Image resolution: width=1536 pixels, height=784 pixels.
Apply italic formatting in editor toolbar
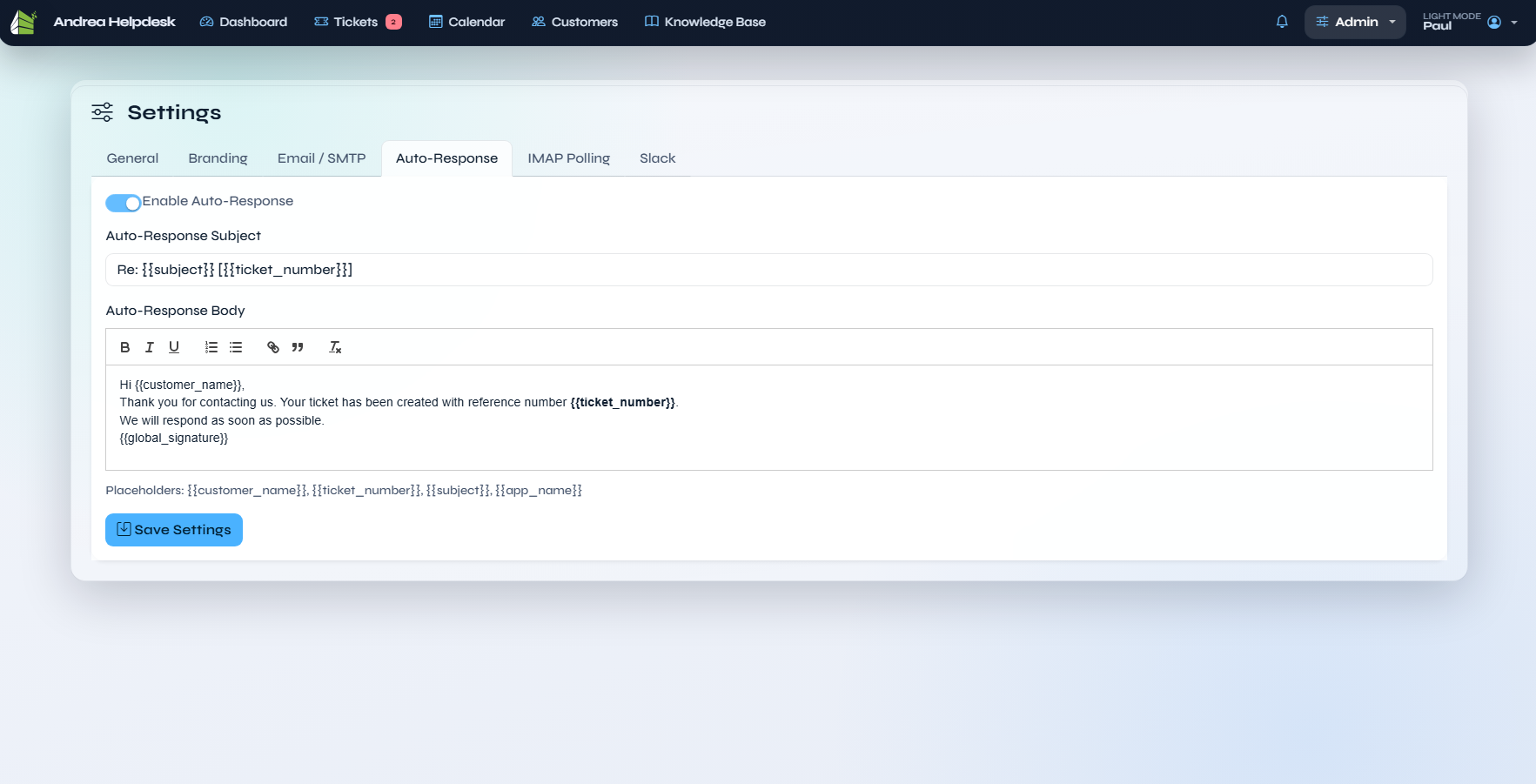(x=149, y=347)
